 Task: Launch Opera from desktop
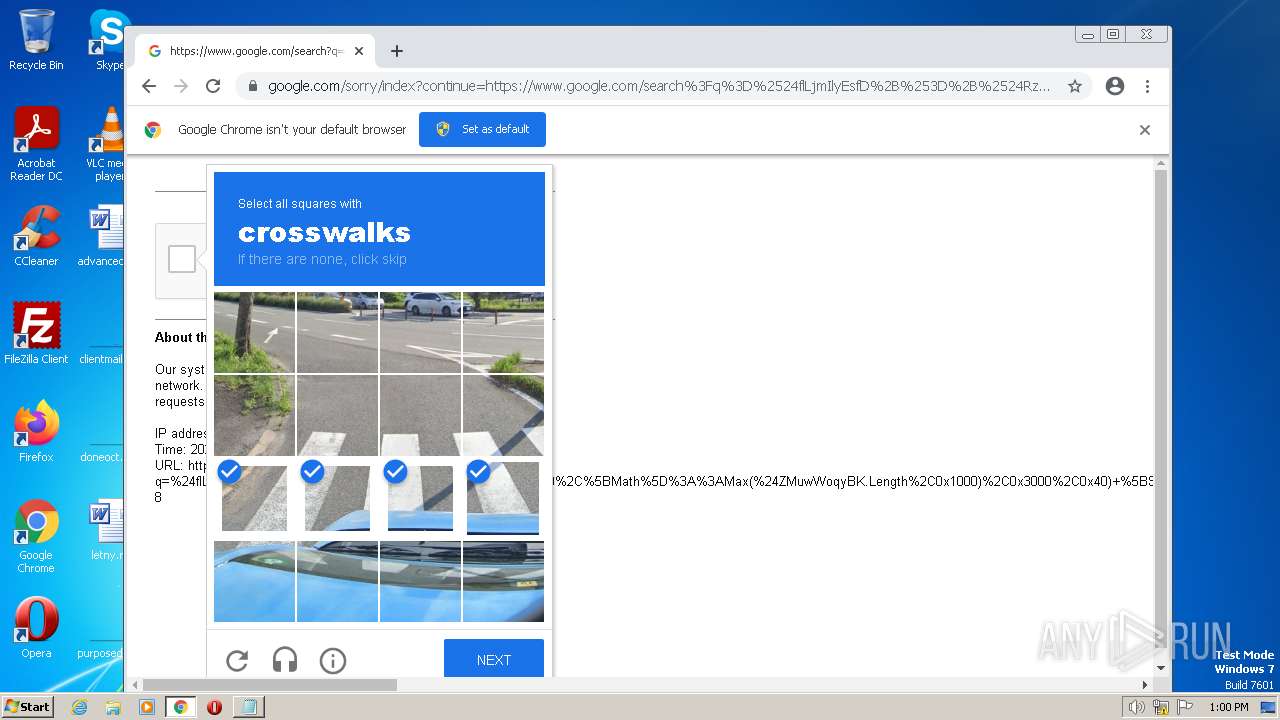tap(36, 627)
